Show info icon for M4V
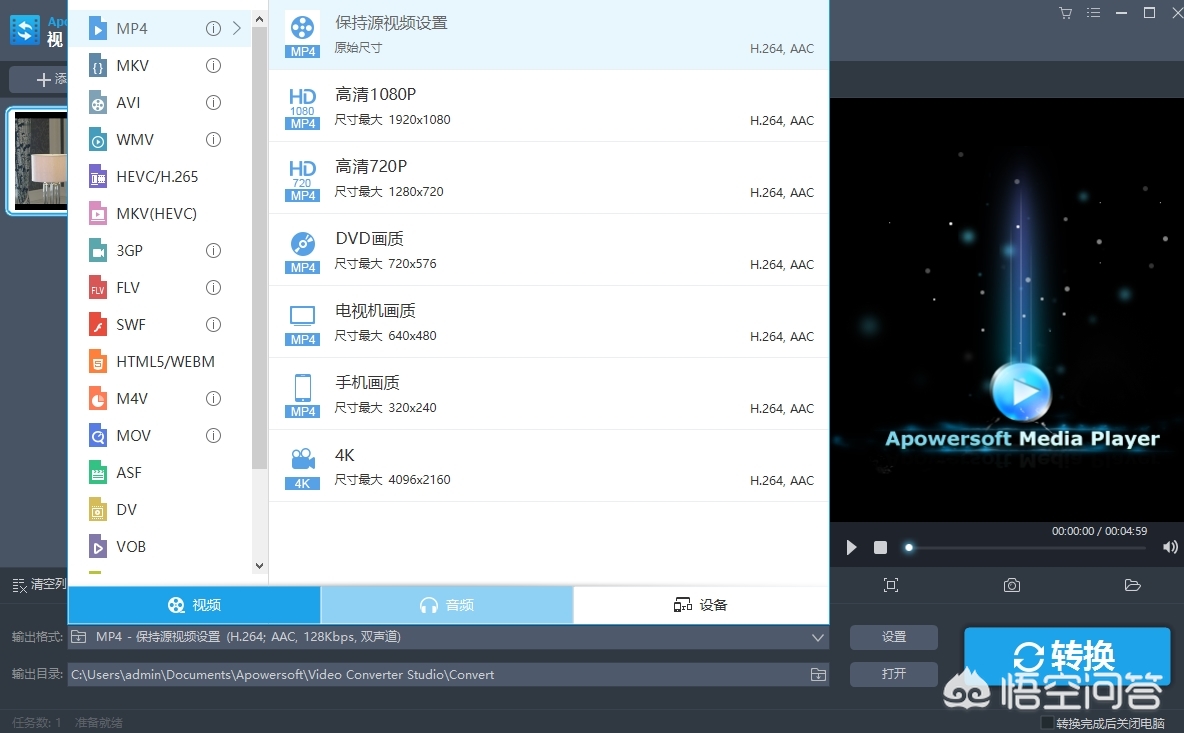The height and width of the screenshot is (733, 1184). tap(214, 399)
